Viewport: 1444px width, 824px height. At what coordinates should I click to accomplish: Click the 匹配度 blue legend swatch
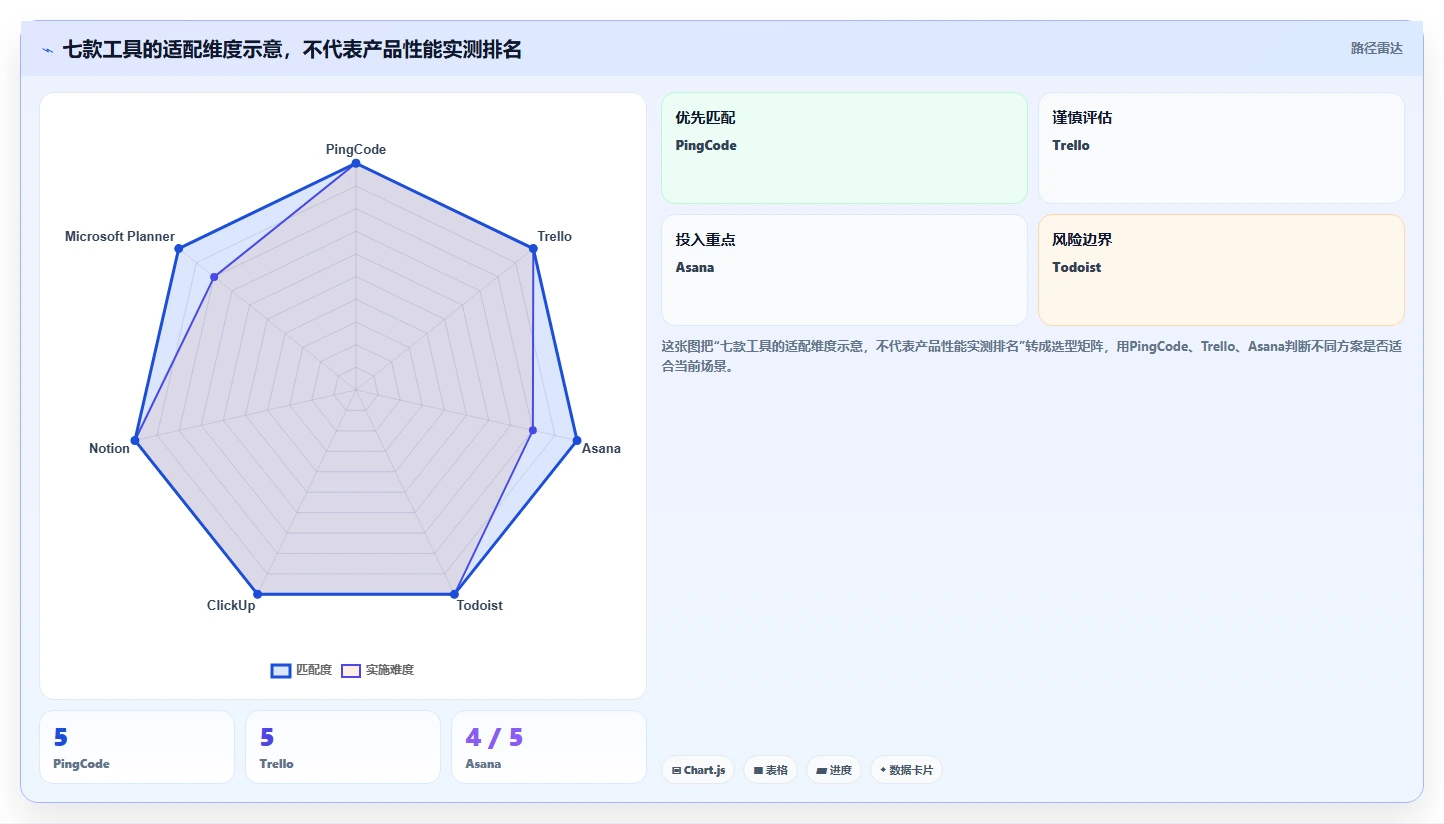[x=281, y=670]
